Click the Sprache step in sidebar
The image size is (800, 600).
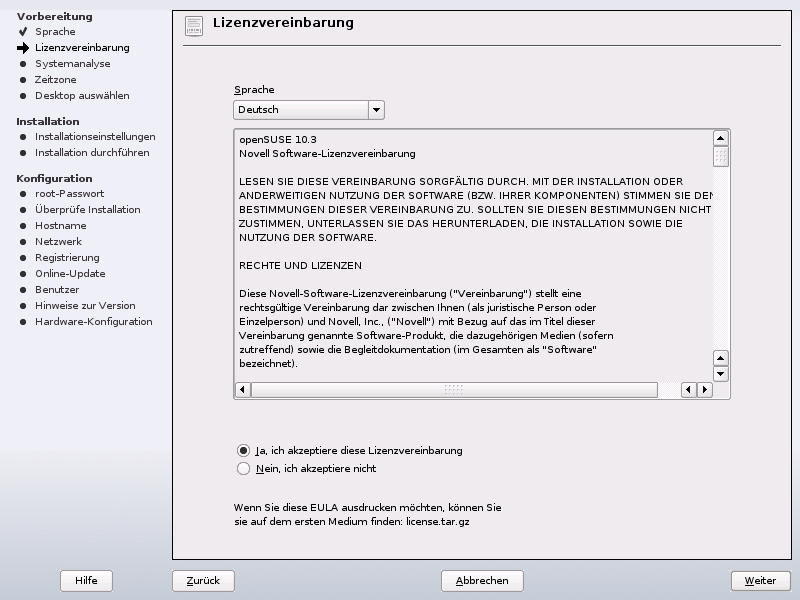[x=55, y=32]
